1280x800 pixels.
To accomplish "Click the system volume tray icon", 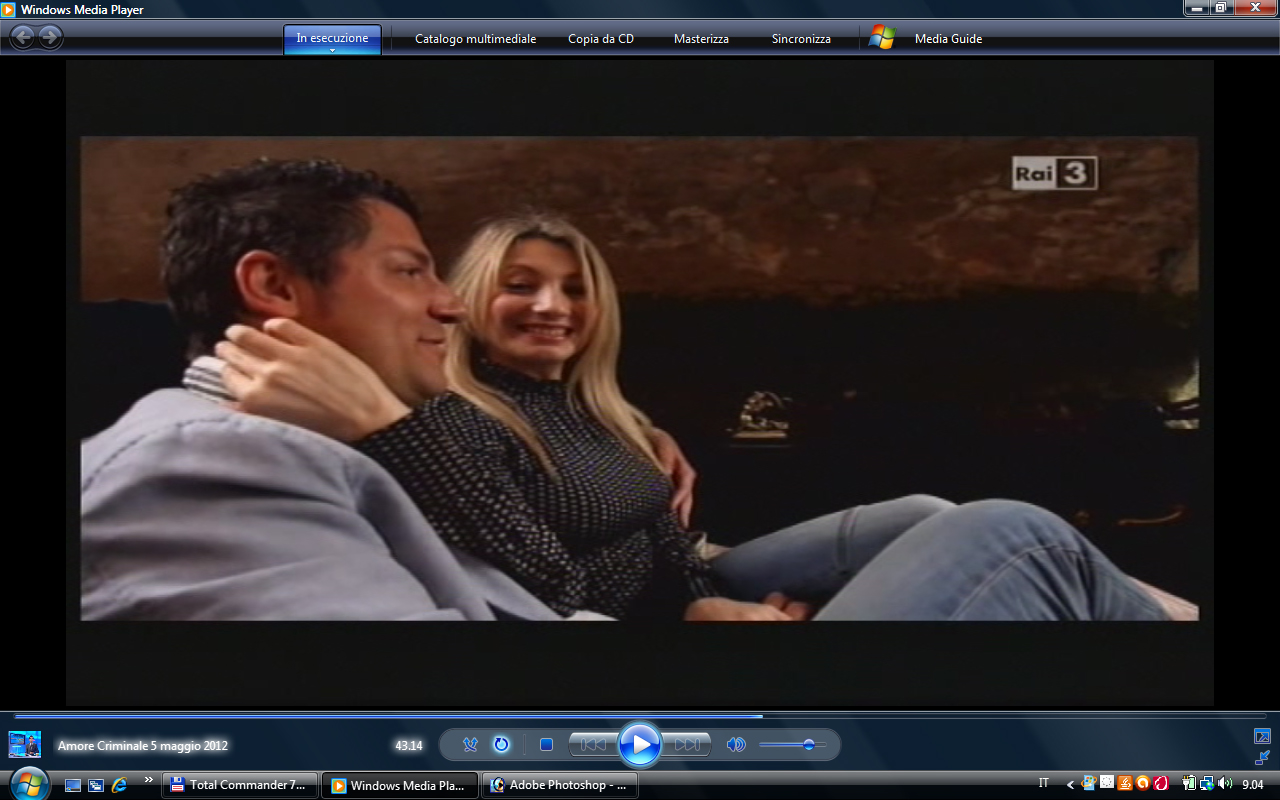I will [x=1225, y=784].
